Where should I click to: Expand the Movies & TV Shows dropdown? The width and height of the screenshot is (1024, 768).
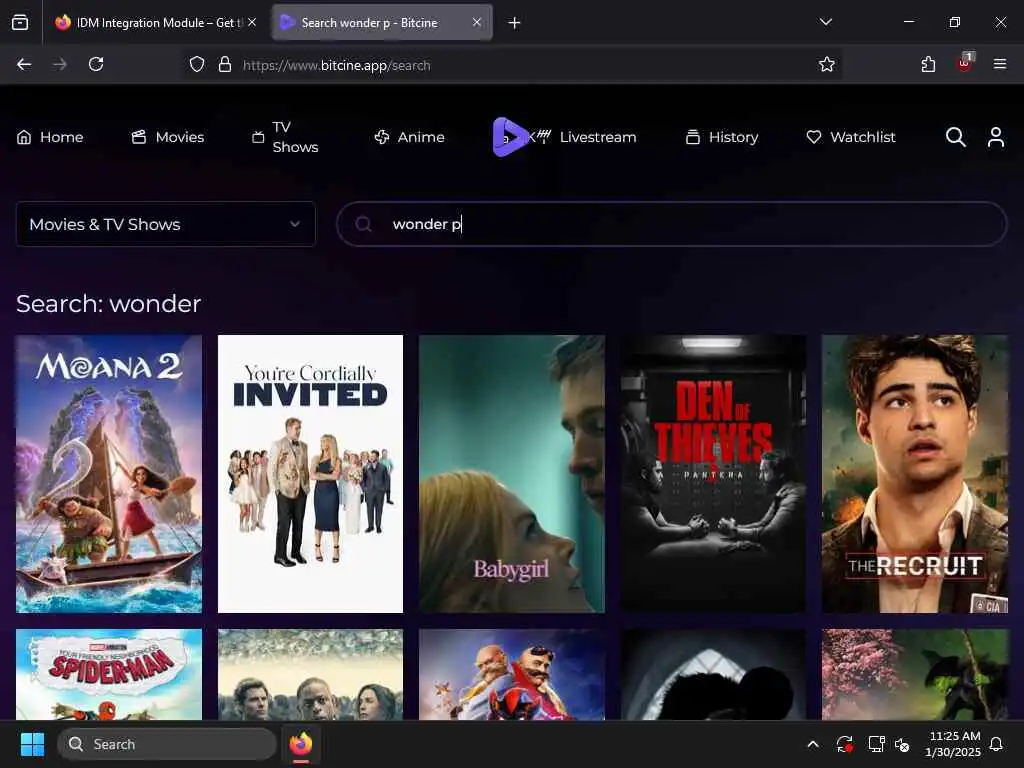166,224
